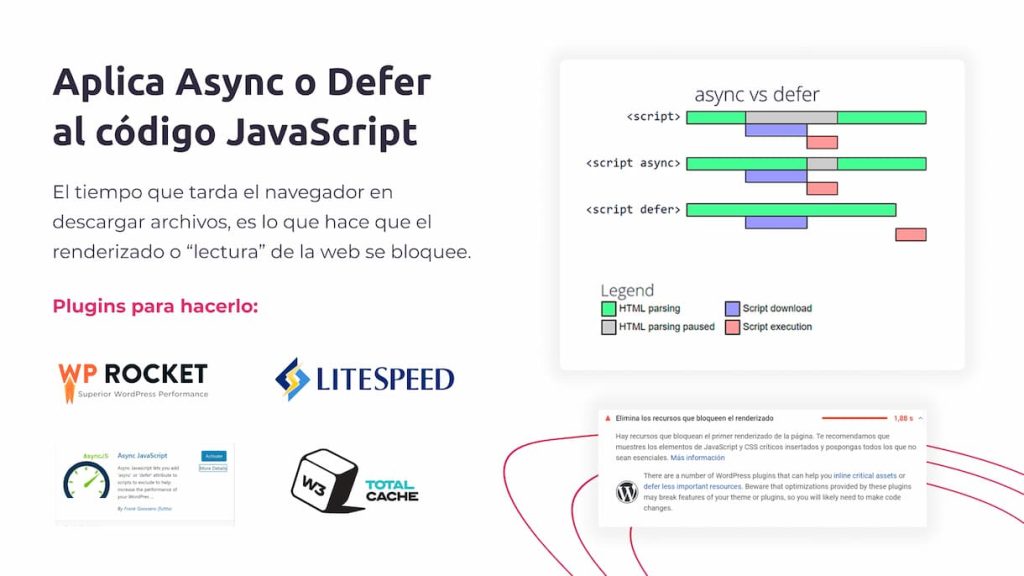The width and height of the screenshot is (1024, 576).
Task: Select the blue Script download legend swatch
Action: coord(732,309)
